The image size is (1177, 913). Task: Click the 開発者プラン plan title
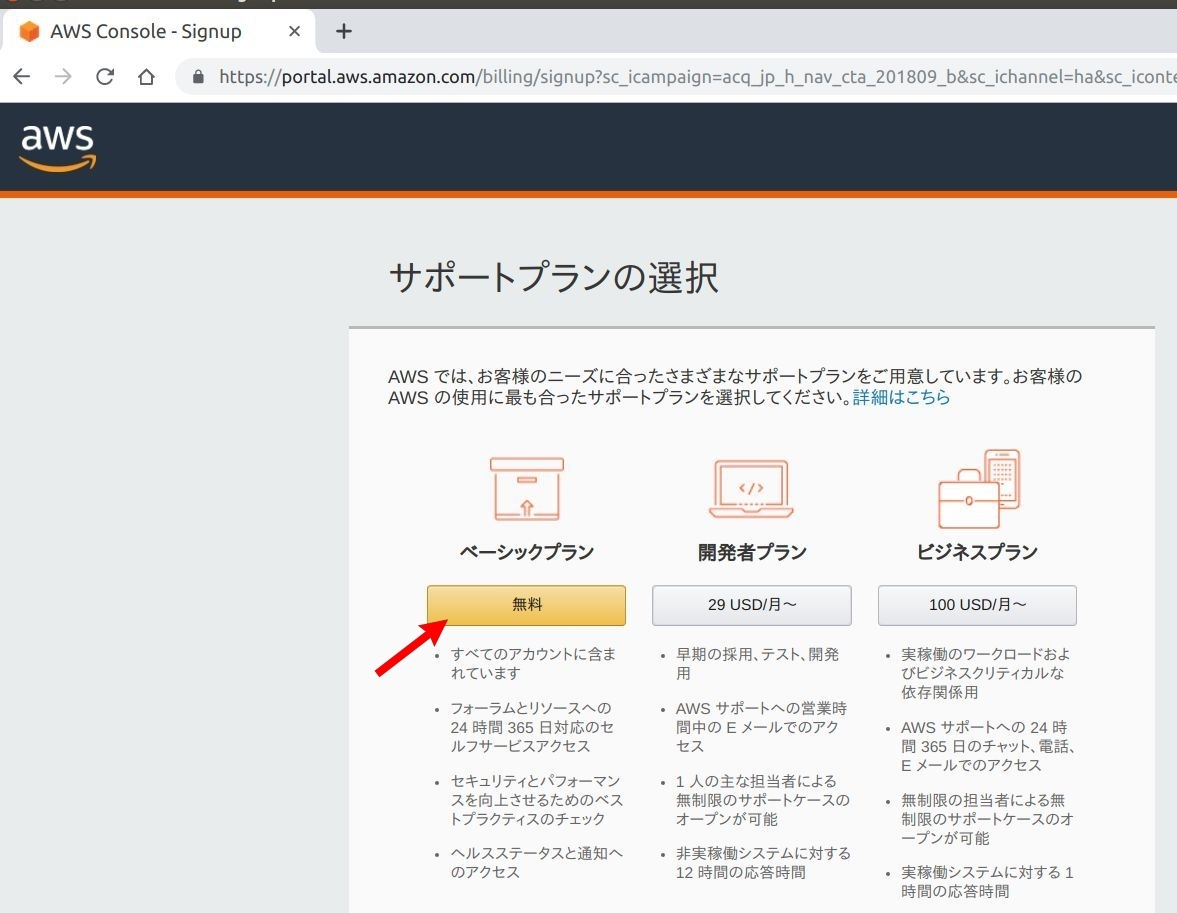(x=752, y=553)
